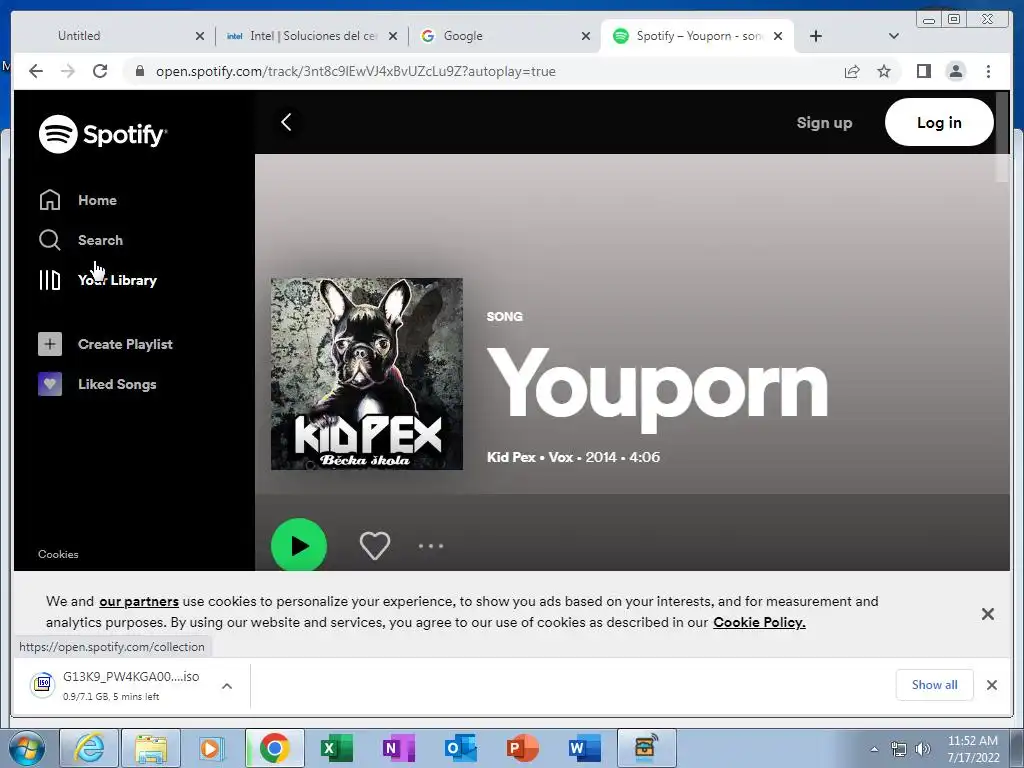This screenshot has height=768, width=1024.
Task: Click Show all downloads
Action: click(x=935, y=684)
